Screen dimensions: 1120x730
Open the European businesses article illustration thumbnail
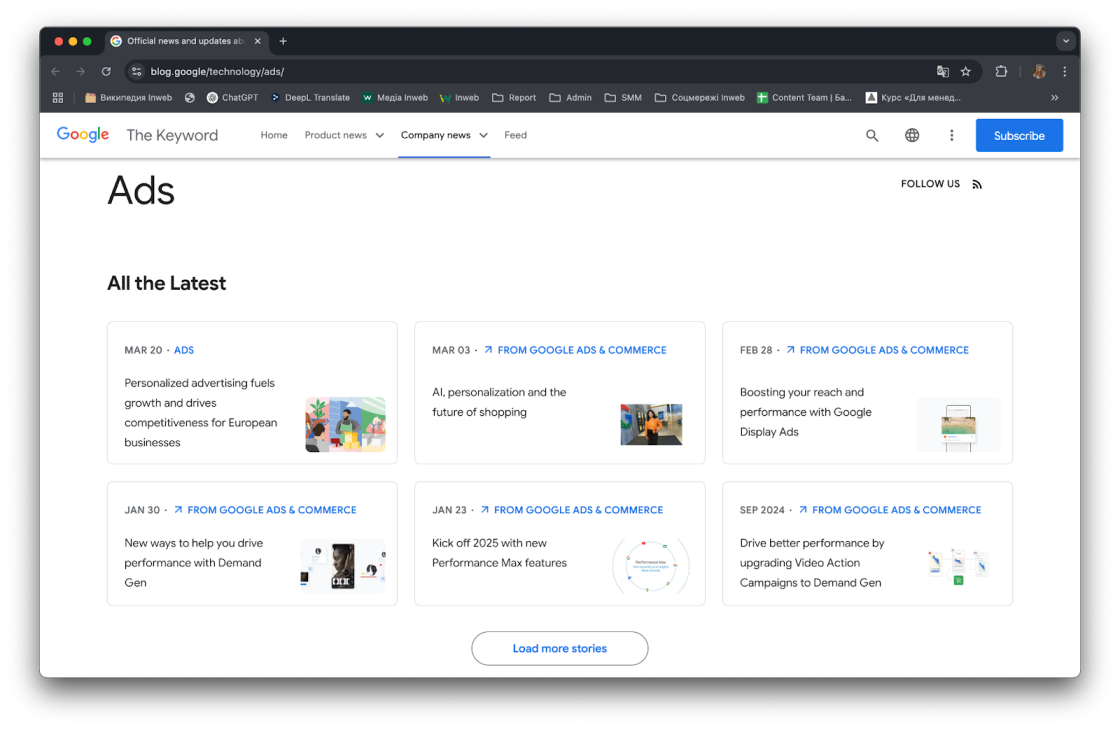click(346, 425)
